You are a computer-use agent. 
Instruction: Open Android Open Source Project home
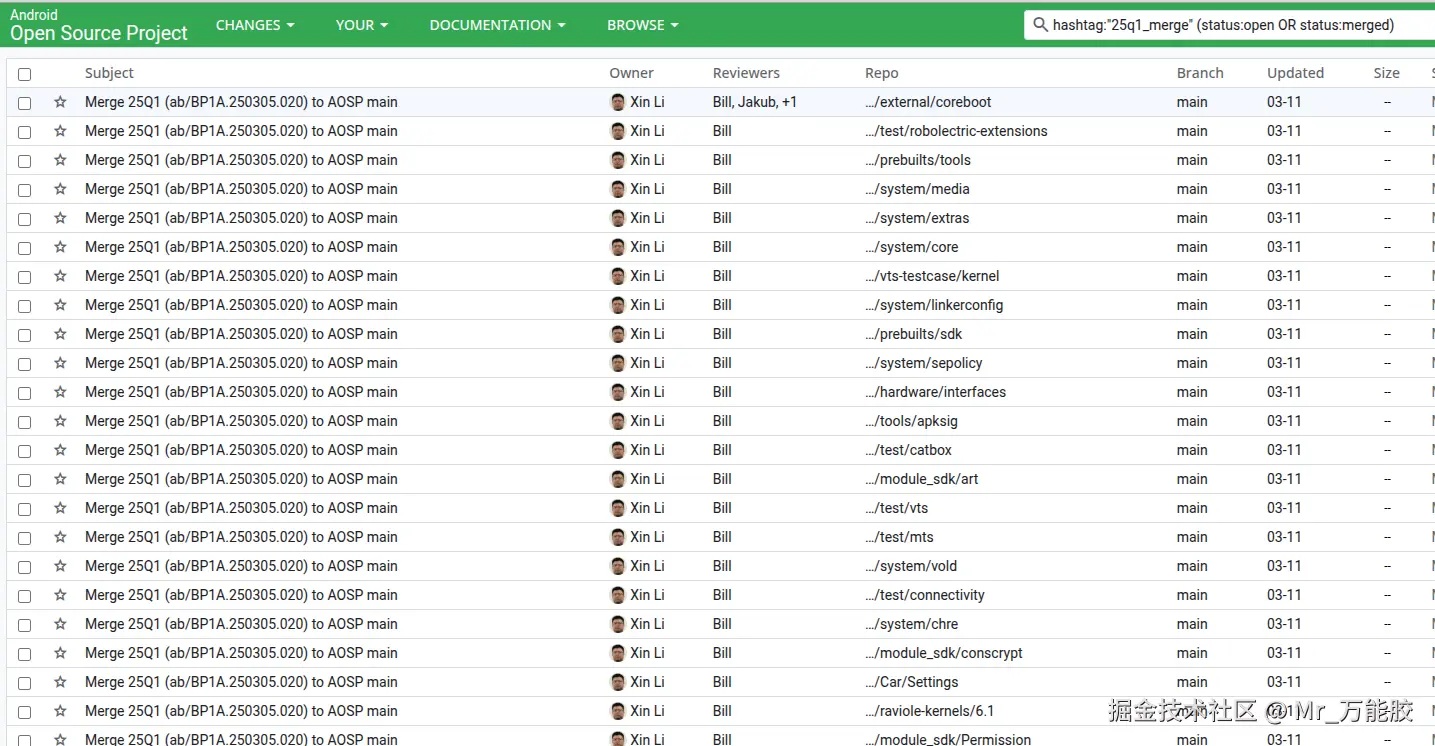coord(99,25)
